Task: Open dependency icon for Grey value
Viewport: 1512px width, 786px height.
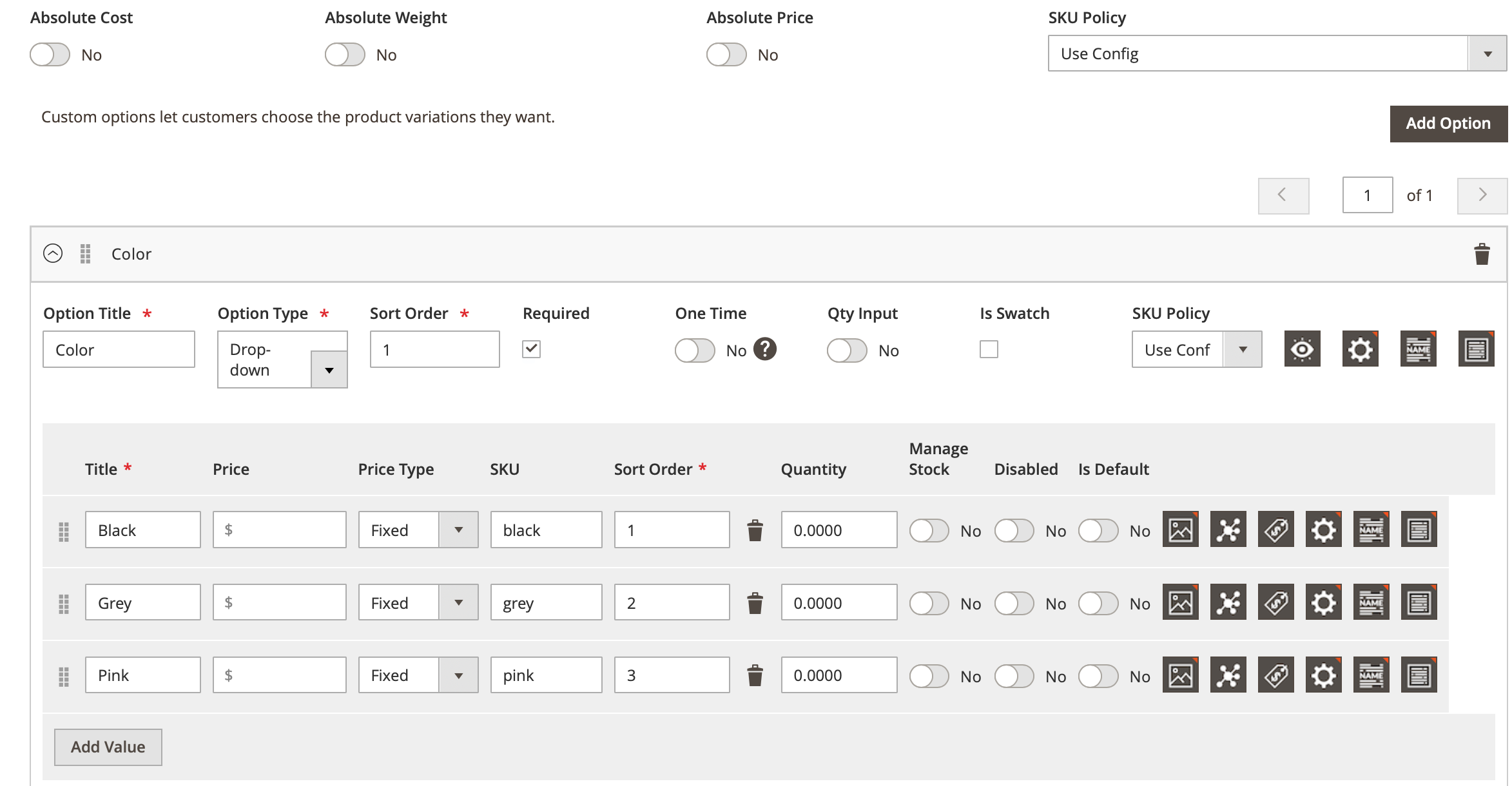Action: (1228, 603)
